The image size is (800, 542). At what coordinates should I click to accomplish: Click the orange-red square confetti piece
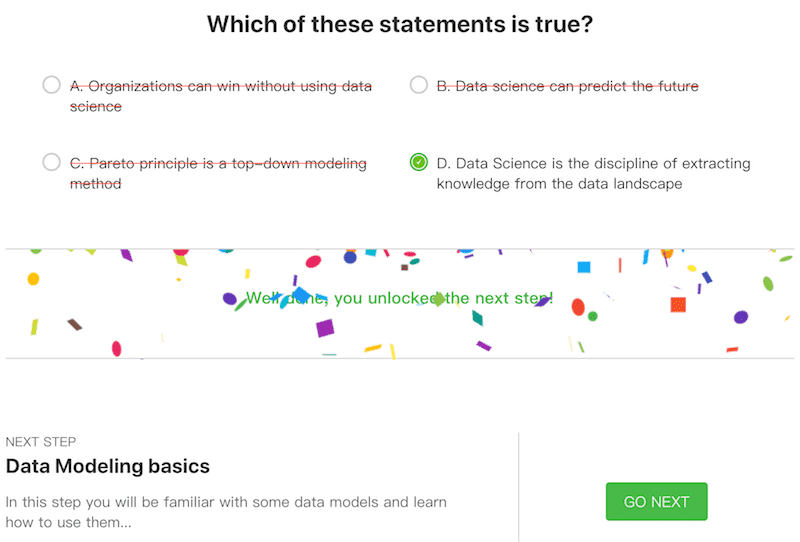tap(678, 305)
